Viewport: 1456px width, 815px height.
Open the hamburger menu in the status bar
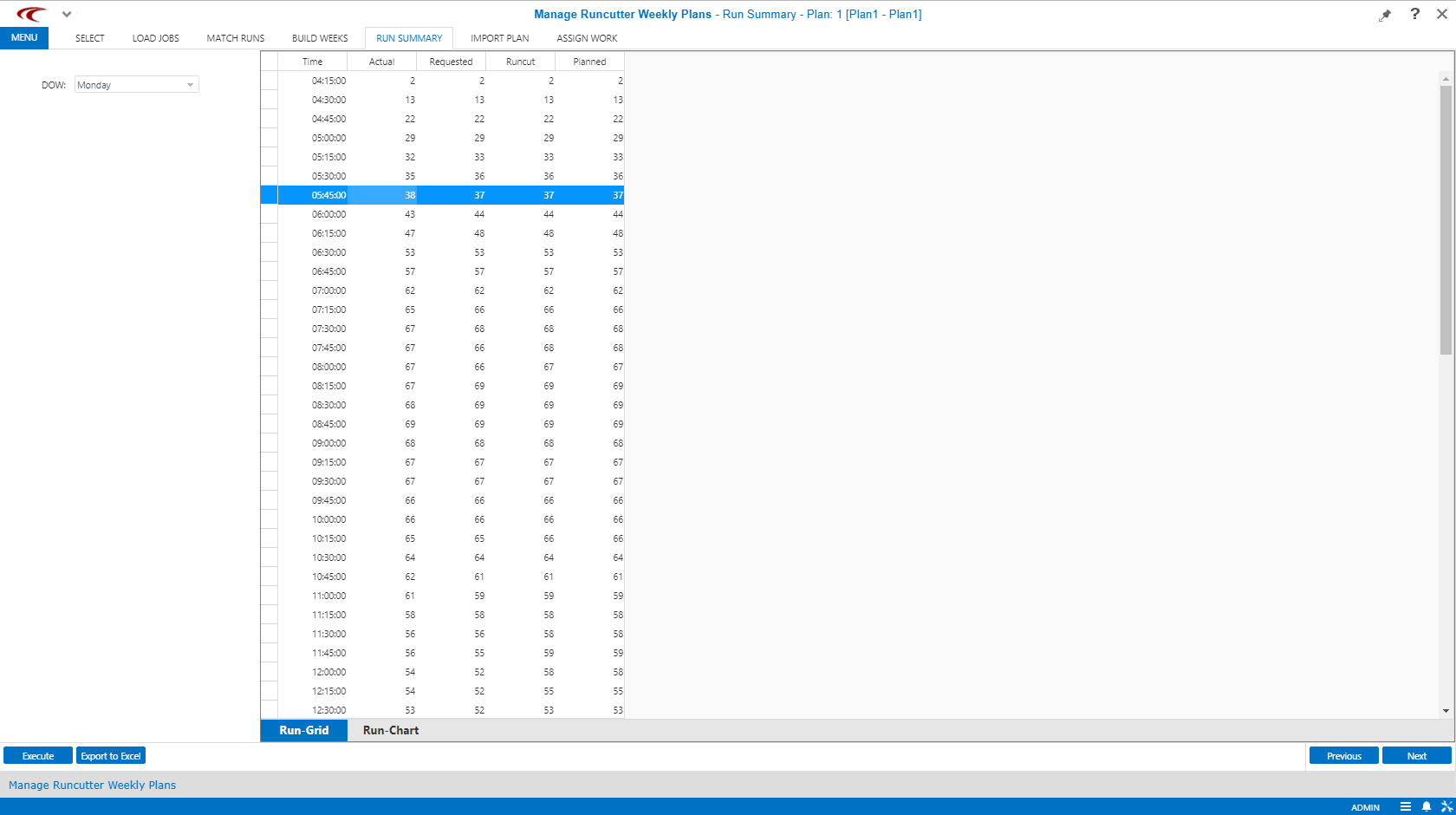click(x=1406, y=806)
